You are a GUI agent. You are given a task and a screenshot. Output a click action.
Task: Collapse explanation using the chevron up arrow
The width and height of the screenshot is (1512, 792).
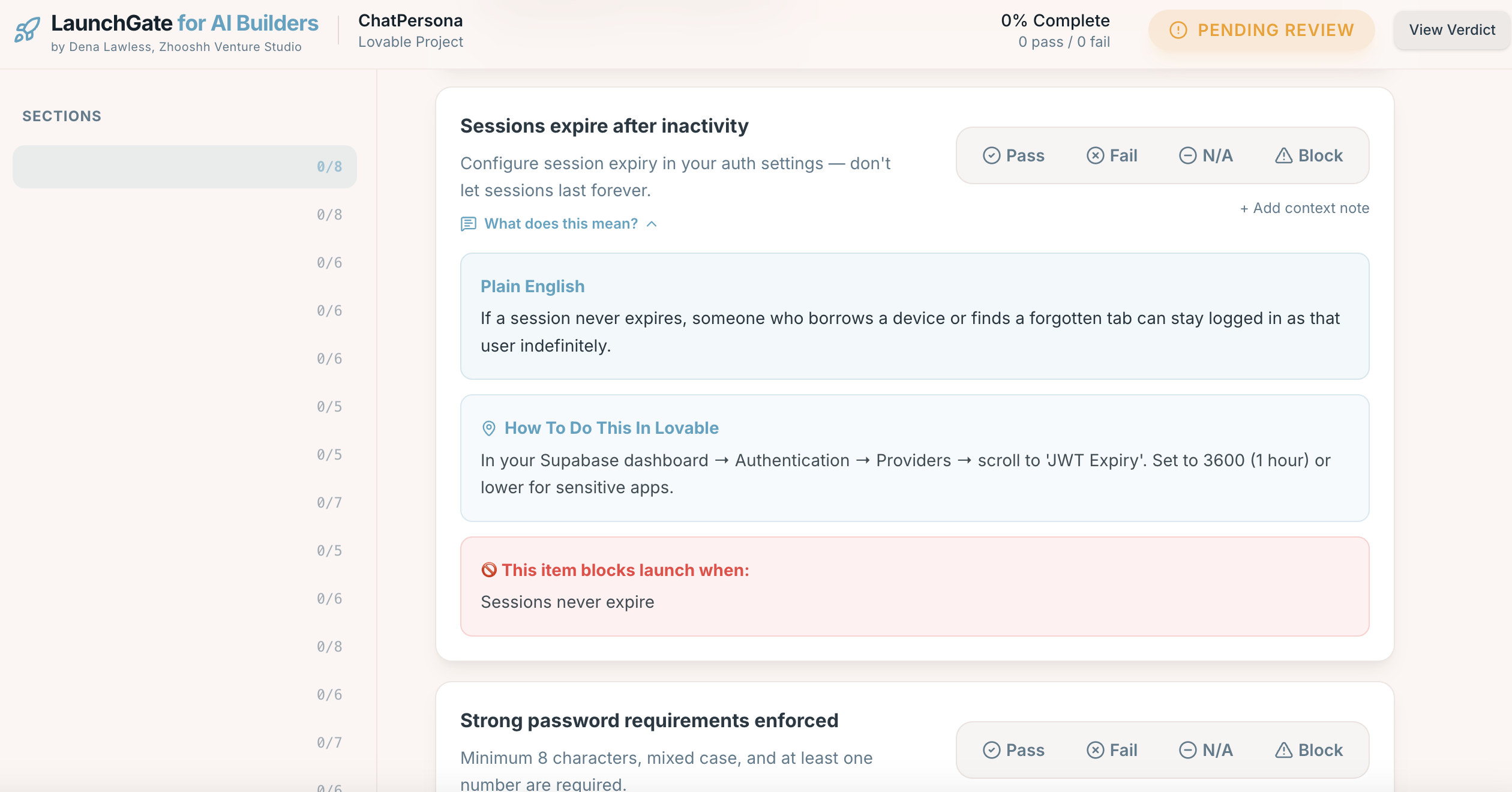click(x=652, y=224)
